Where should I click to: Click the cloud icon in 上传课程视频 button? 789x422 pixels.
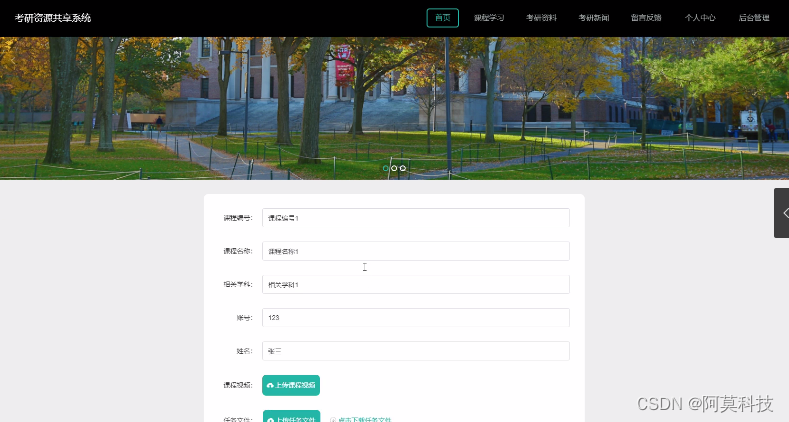coord(270,385)
